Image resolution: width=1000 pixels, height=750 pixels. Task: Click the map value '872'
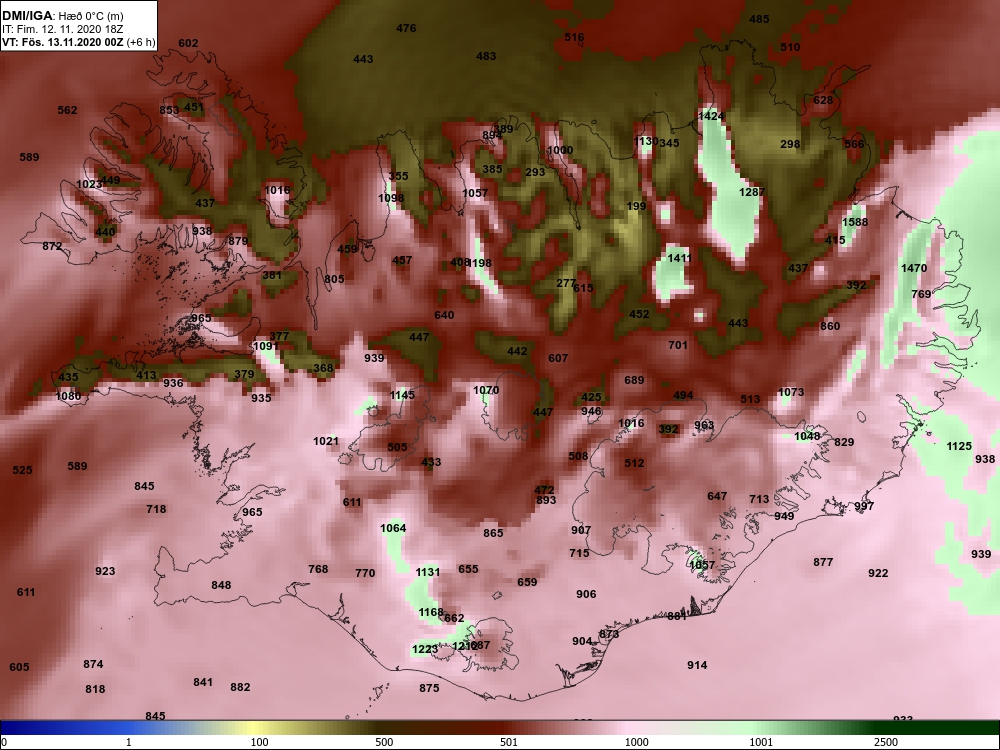52,246
